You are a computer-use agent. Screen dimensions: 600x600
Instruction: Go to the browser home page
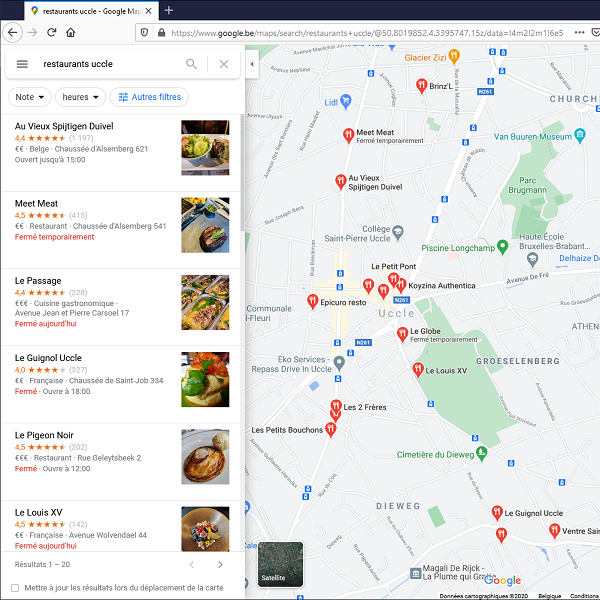(70, 33)
